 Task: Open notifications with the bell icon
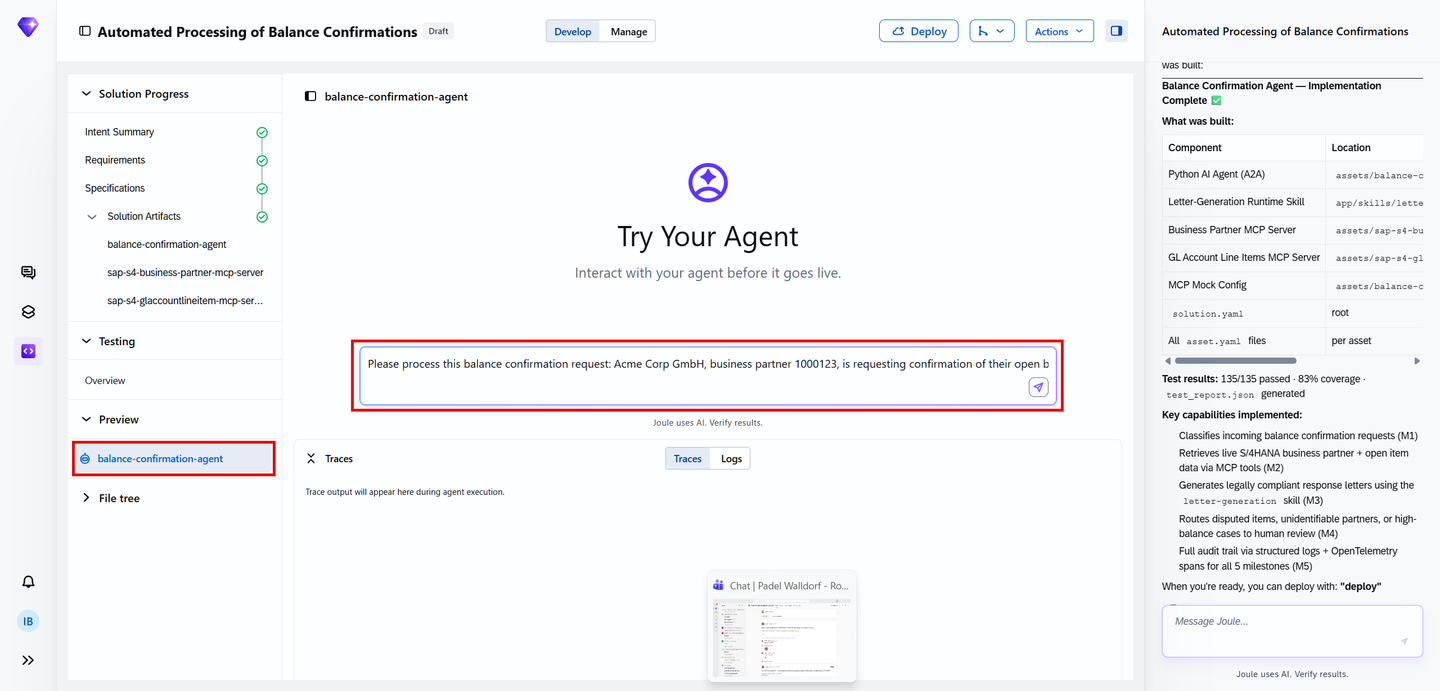[x=28, y=582]
